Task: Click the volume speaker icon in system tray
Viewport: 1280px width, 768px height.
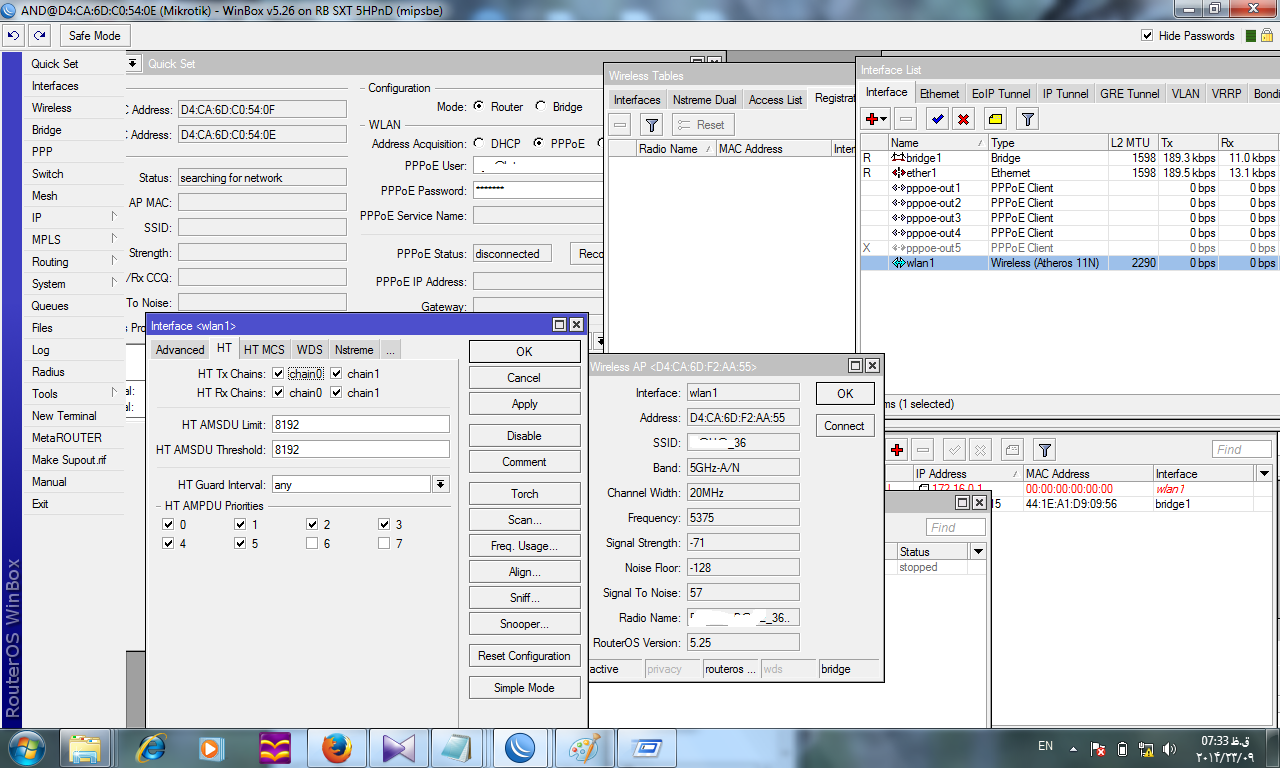Action: (x=1171, y=748)
